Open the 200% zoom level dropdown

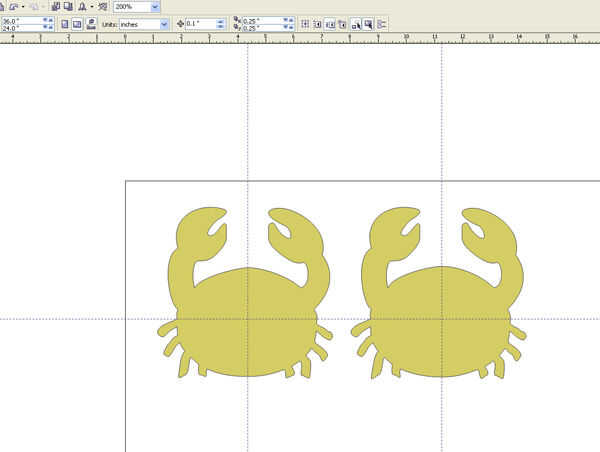click(155, 7)
